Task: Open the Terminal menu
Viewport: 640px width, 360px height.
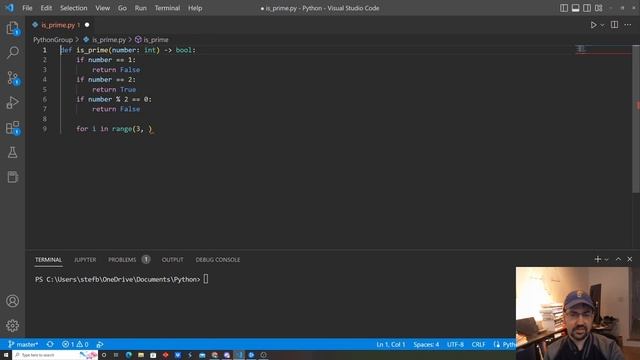Action: 167,8
